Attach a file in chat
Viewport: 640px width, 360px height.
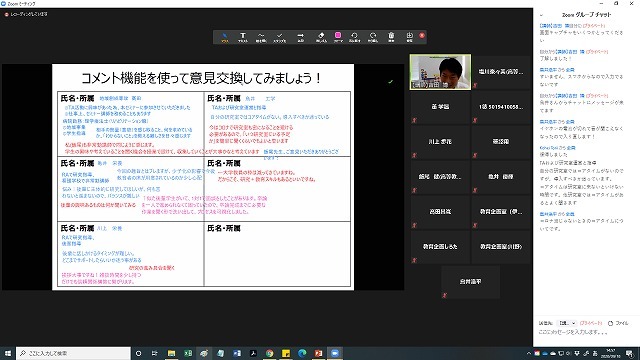click(618, 323)
